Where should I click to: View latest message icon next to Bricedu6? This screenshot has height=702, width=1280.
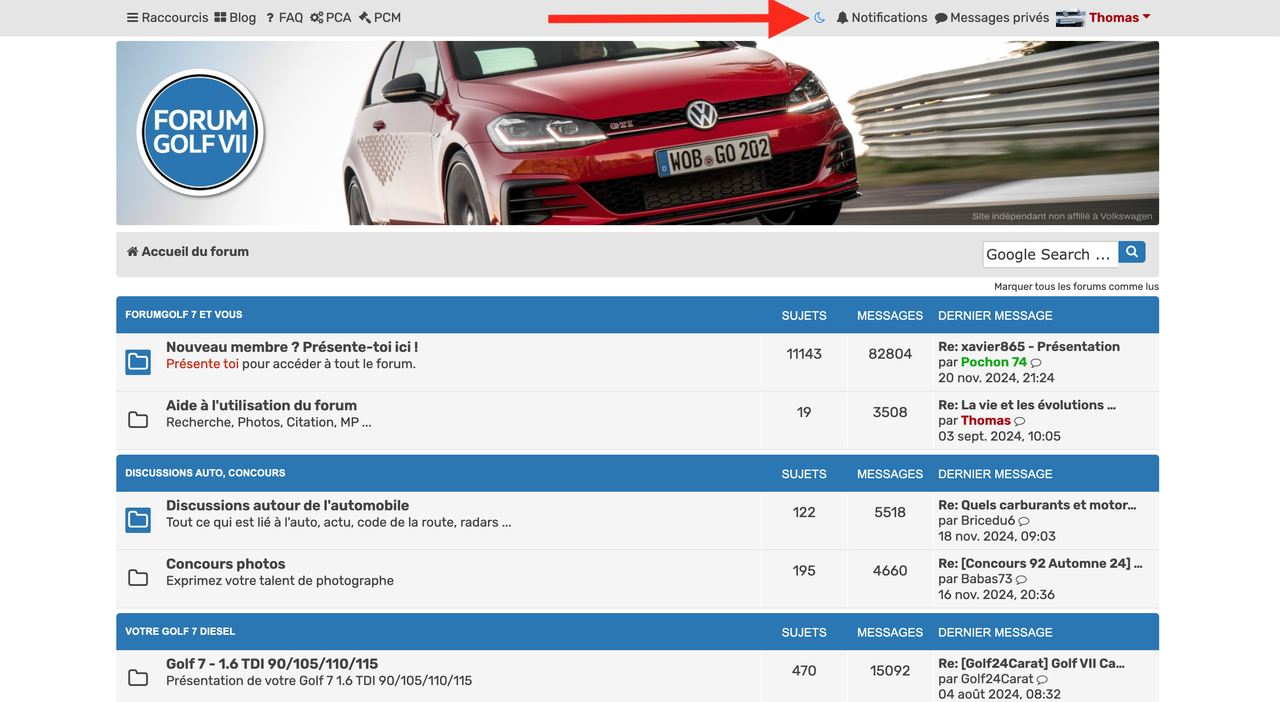coord(1024,521)
